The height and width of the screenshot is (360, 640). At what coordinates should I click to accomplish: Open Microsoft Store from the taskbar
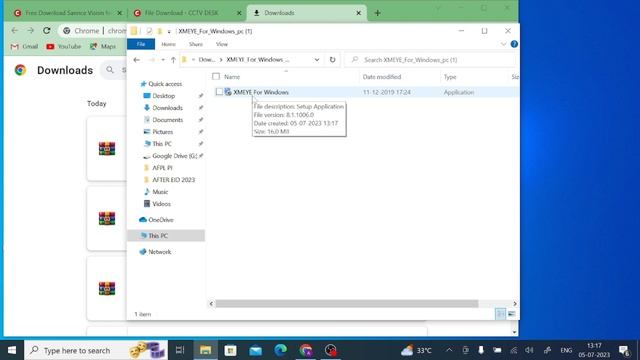(x=231, y=350)
